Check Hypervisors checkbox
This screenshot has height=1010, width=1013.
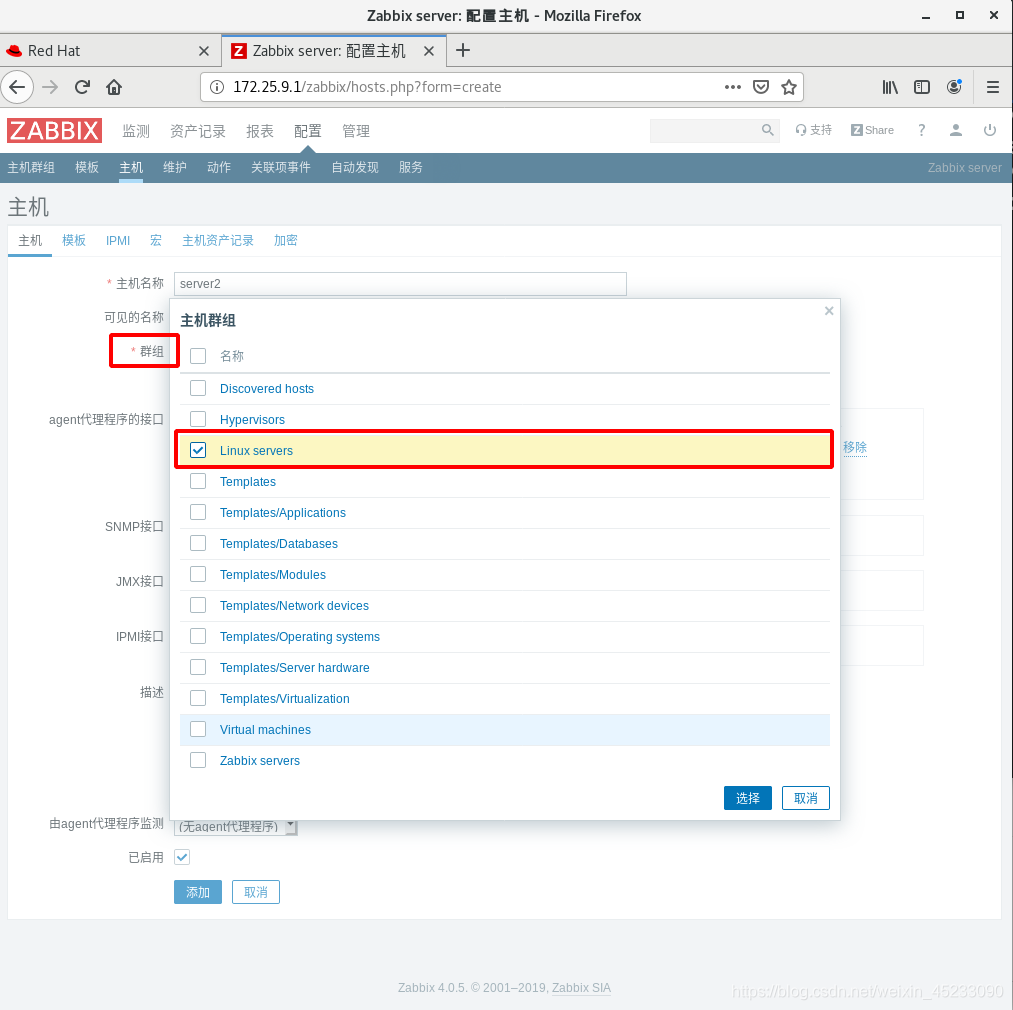(198, 419)
